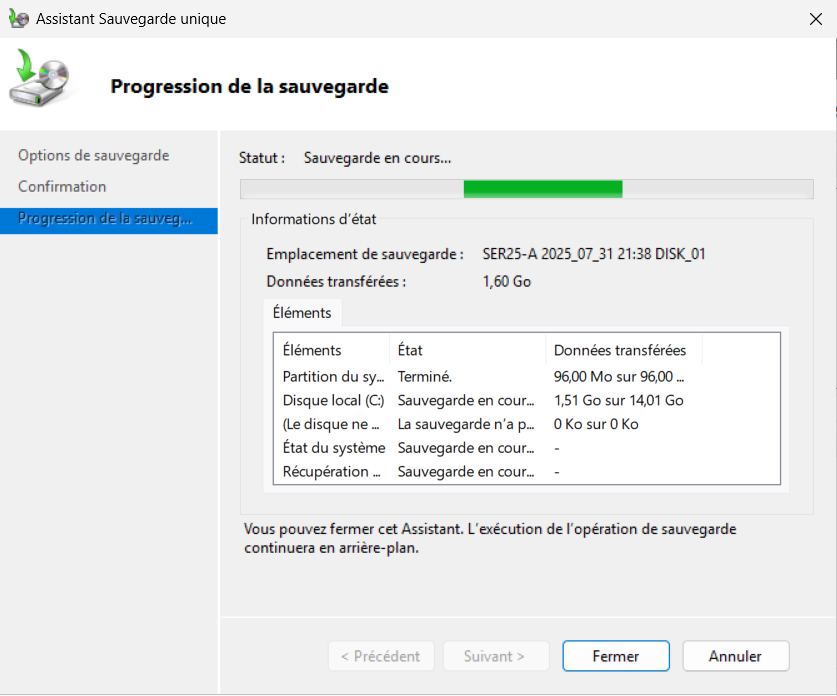The height and width of the screenshot is (696, 837).
Task: Select the État du système row
Action: tap(334, 448)
